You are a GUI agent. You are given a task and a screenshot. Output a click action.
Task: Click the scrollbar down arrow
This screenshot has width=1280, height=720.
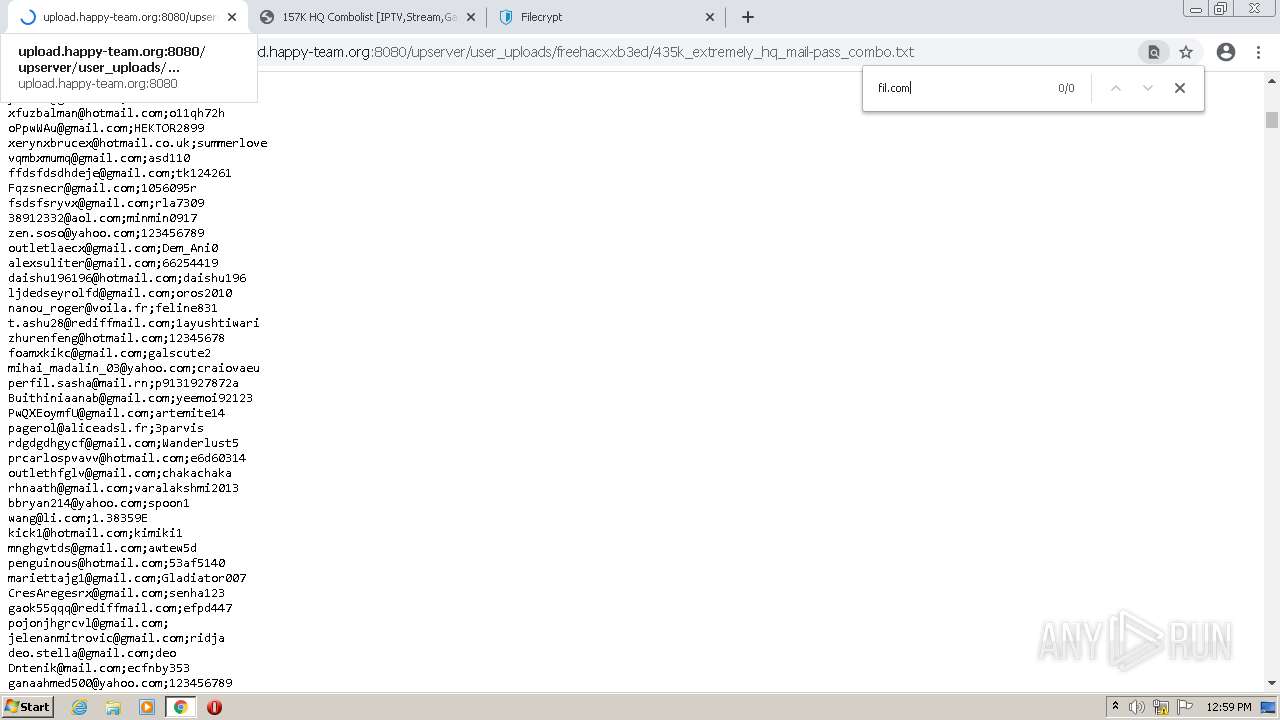tap(1272, 683)
